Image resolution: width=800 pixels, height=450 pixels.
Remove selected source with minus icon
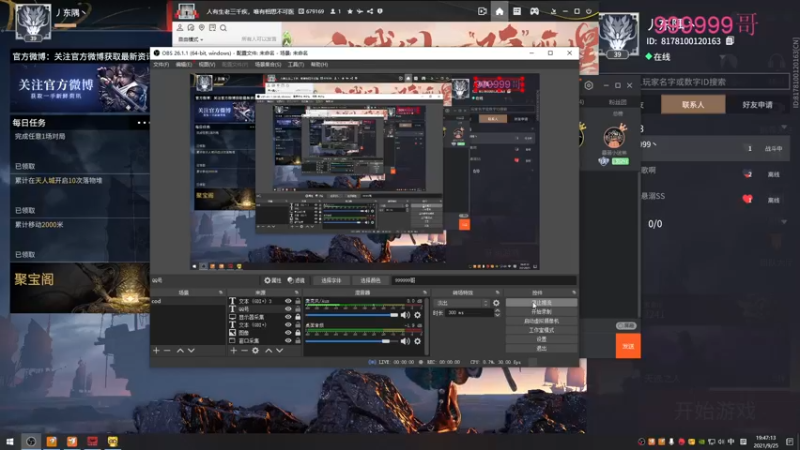tap(244, 351)
